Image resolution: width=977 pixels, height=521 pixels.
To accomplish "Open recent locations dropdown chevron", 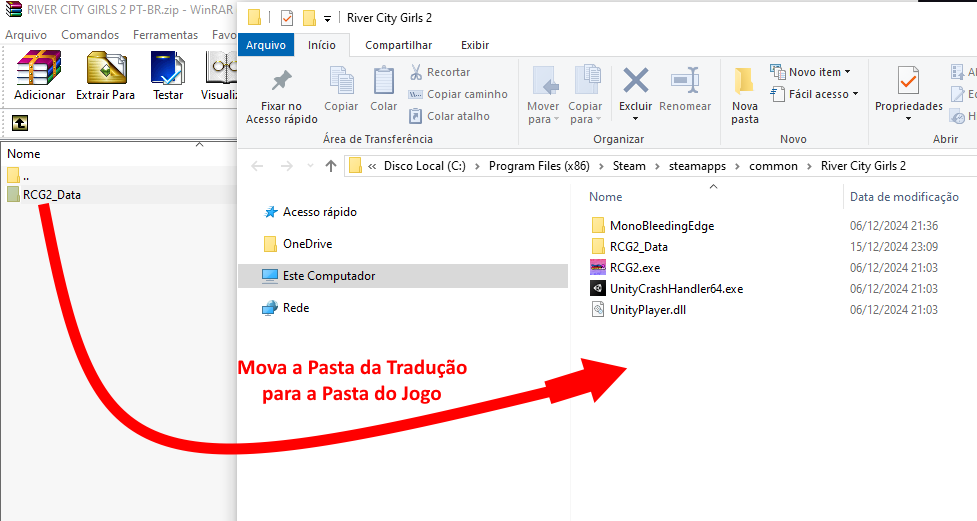I will [310, 166].
